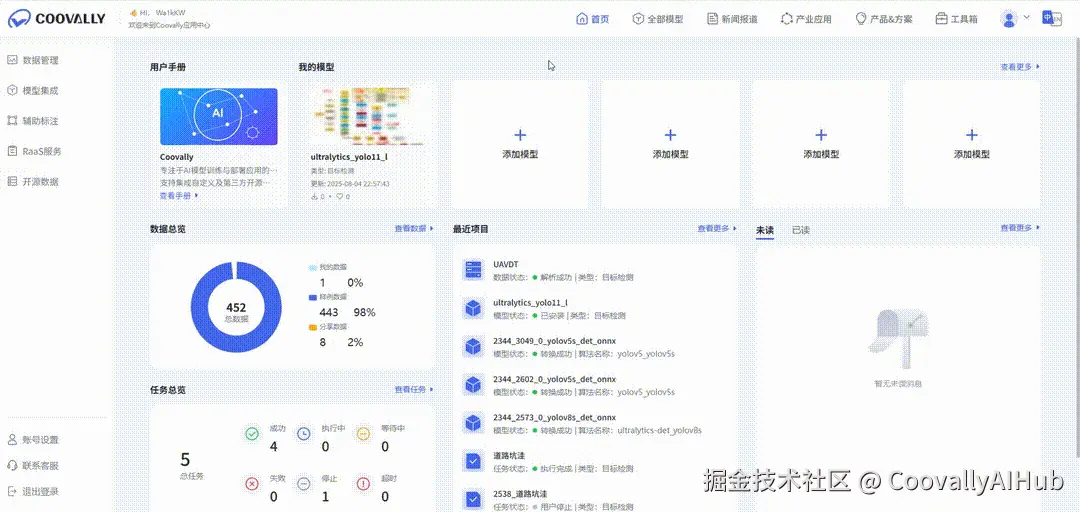This screenshot has width=1080, height=512.
Task: Open 账号设置 icon in the sidebar
Action: point(12,440)
